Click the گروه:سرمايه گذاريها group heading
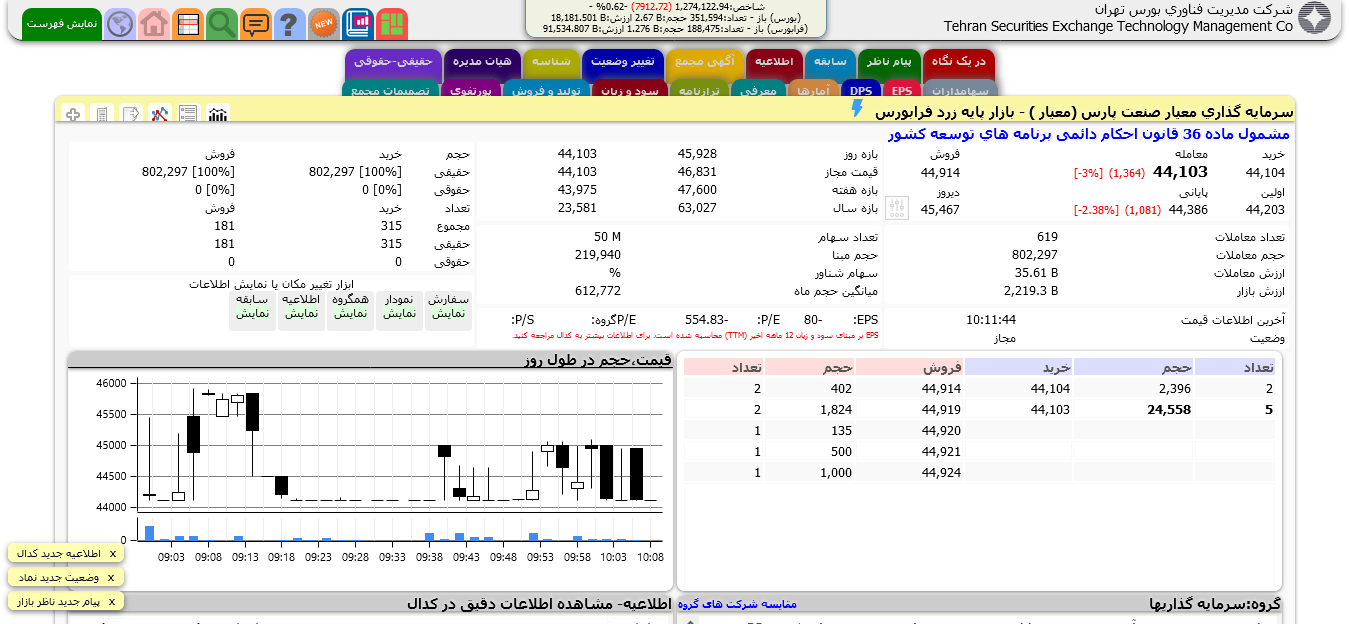This screenshot has width=1349, height=624. click(1215, 604)
